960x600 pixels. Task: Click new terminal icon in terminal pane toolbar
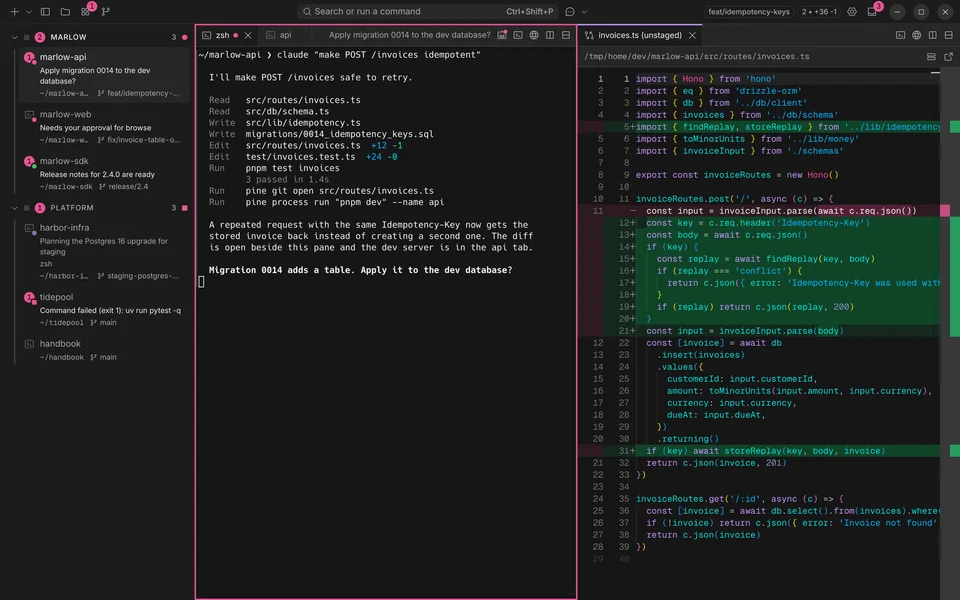point(518,36)
